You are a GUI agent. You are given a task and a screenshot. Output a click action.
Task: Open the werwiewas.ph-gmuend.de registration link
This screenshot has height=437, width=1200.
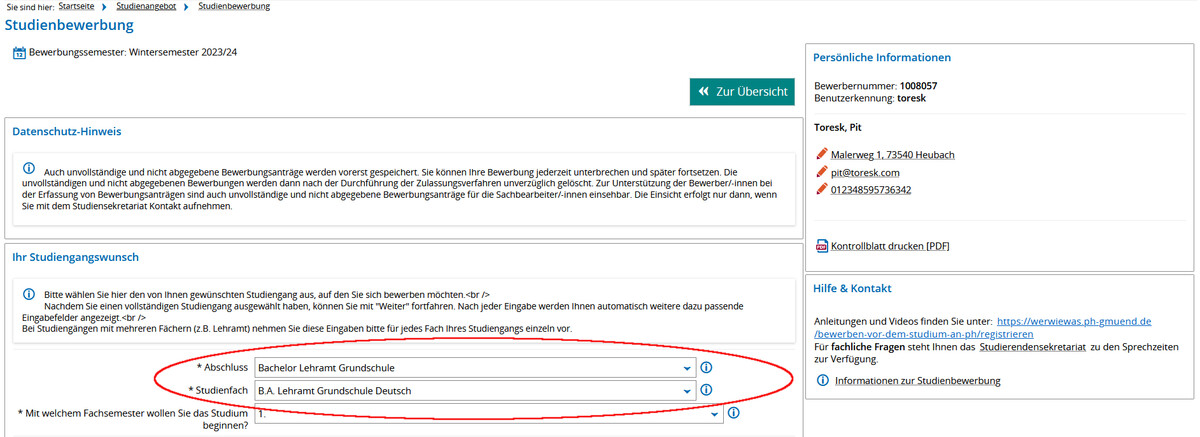(x=1074, y=322)
